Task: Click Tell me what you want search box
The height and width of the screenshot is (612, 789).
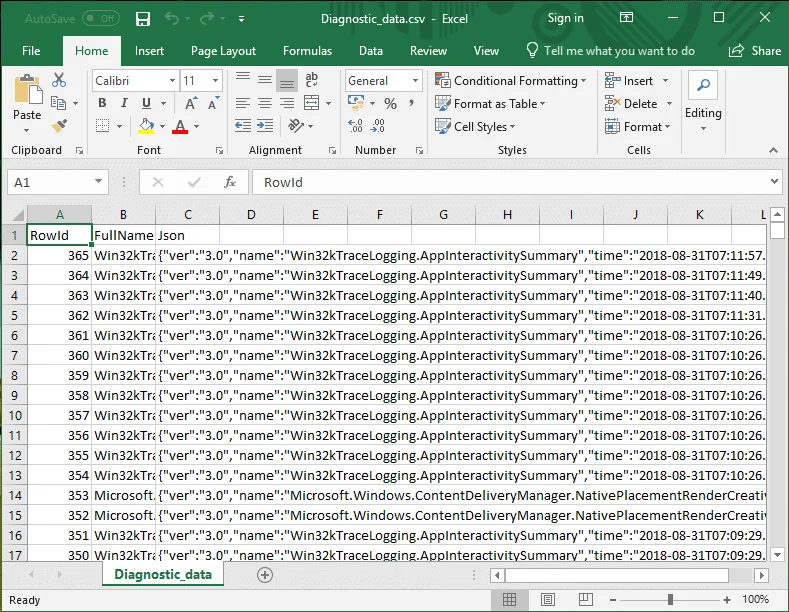Action: 610,51
